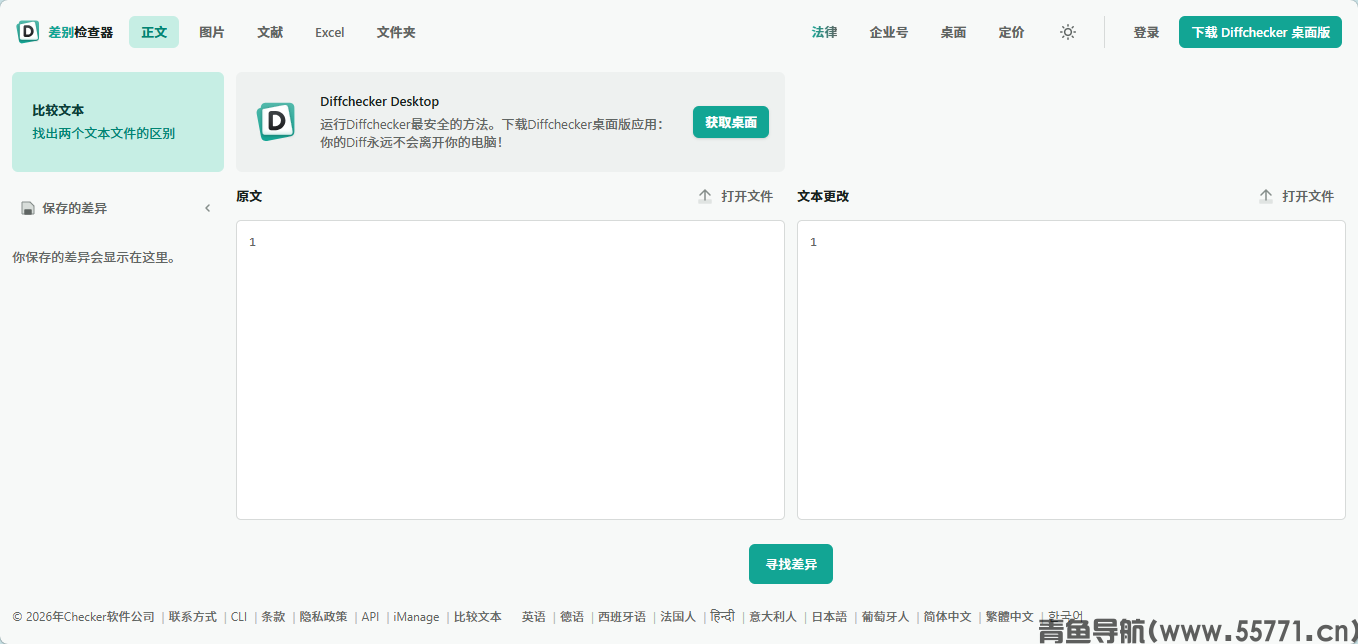The image size is (1358, 644).
Task: Open API footer link
Action: [x=370, y=617]
